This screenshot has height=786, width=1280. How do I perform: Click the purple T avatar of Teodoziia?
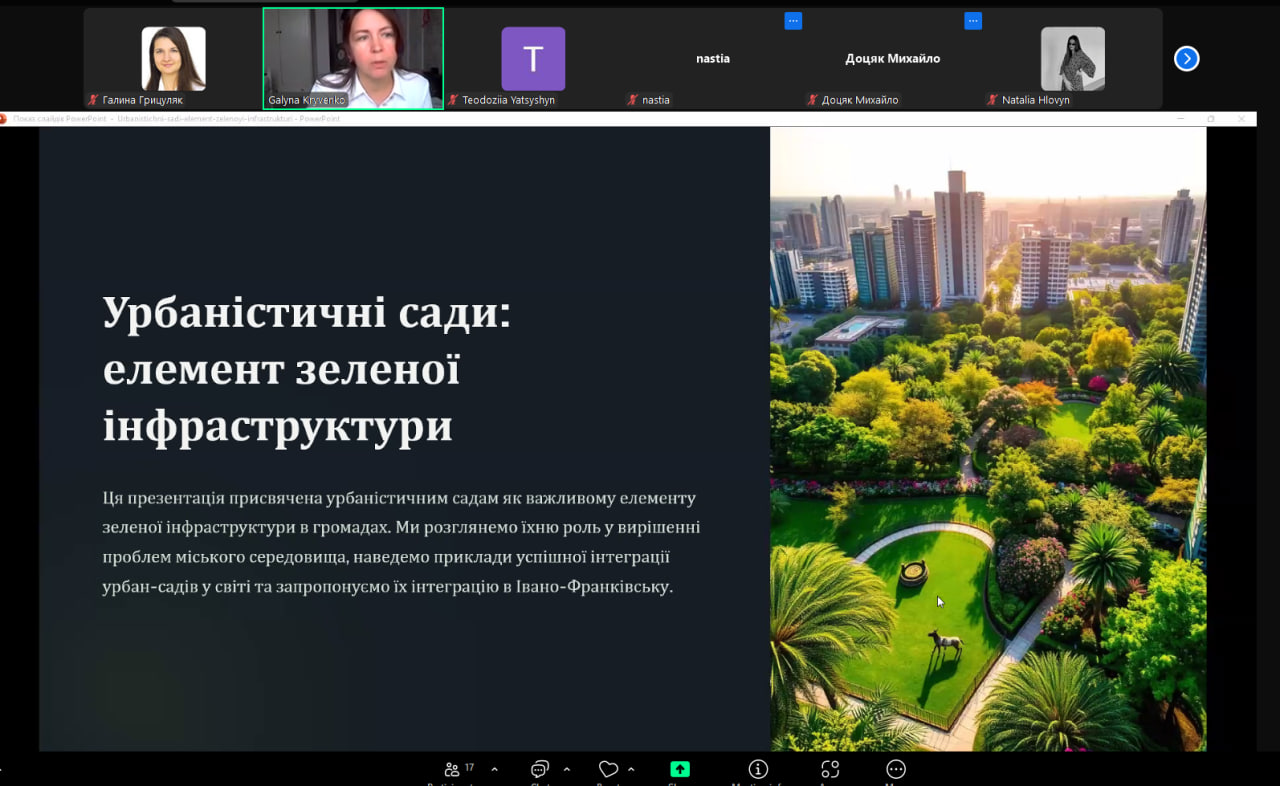tap(533, 58)
